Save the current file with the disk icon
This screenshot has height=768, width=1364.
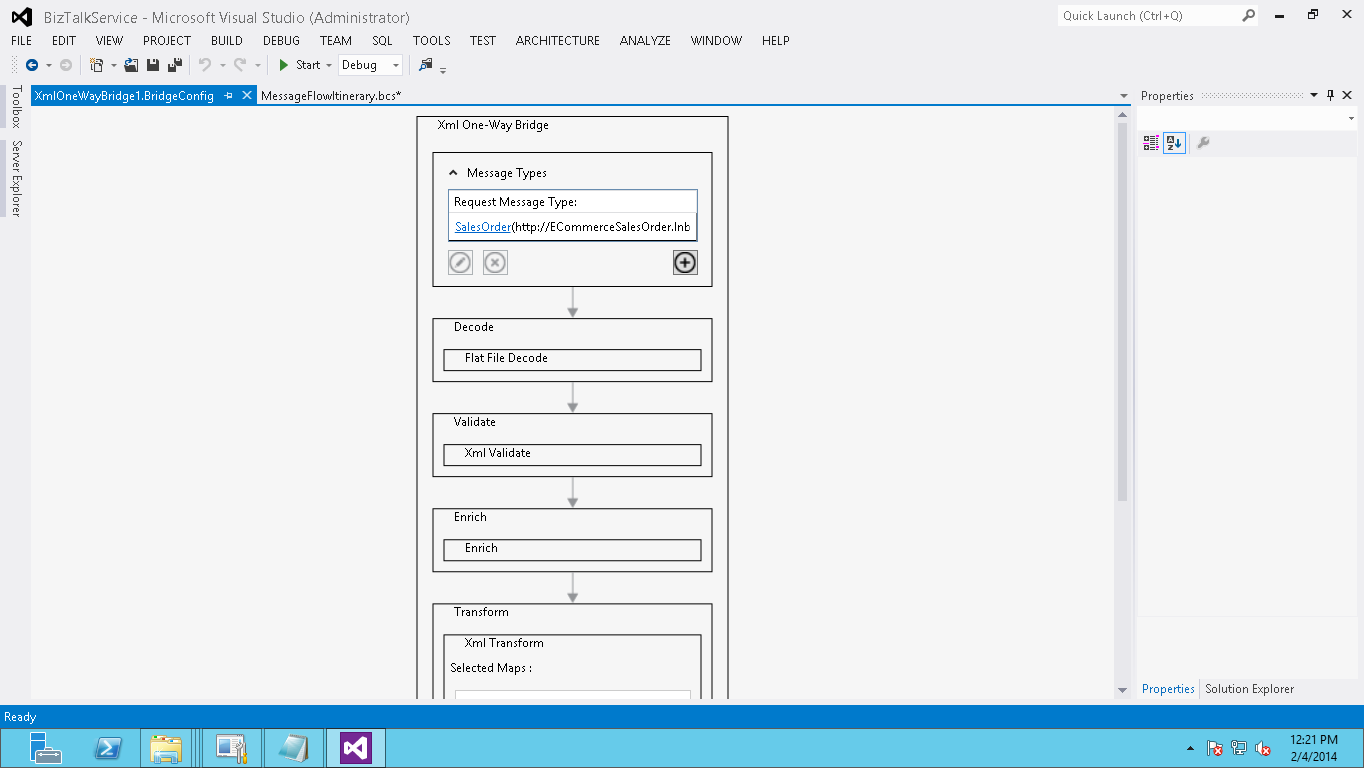pos(153,65)
